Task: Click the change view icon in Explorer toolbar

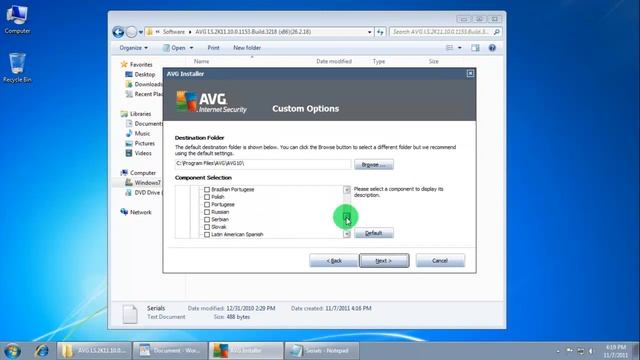Action: [x=449, y=48]
